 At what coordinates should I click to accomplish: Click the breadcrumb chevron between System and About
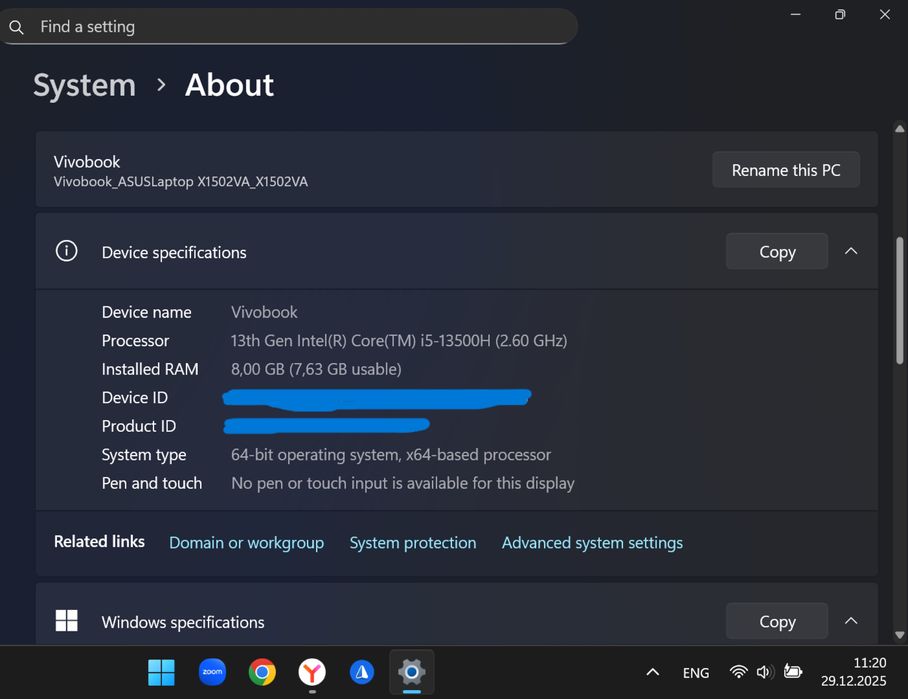pyautogui.click(x=161, y=85)
